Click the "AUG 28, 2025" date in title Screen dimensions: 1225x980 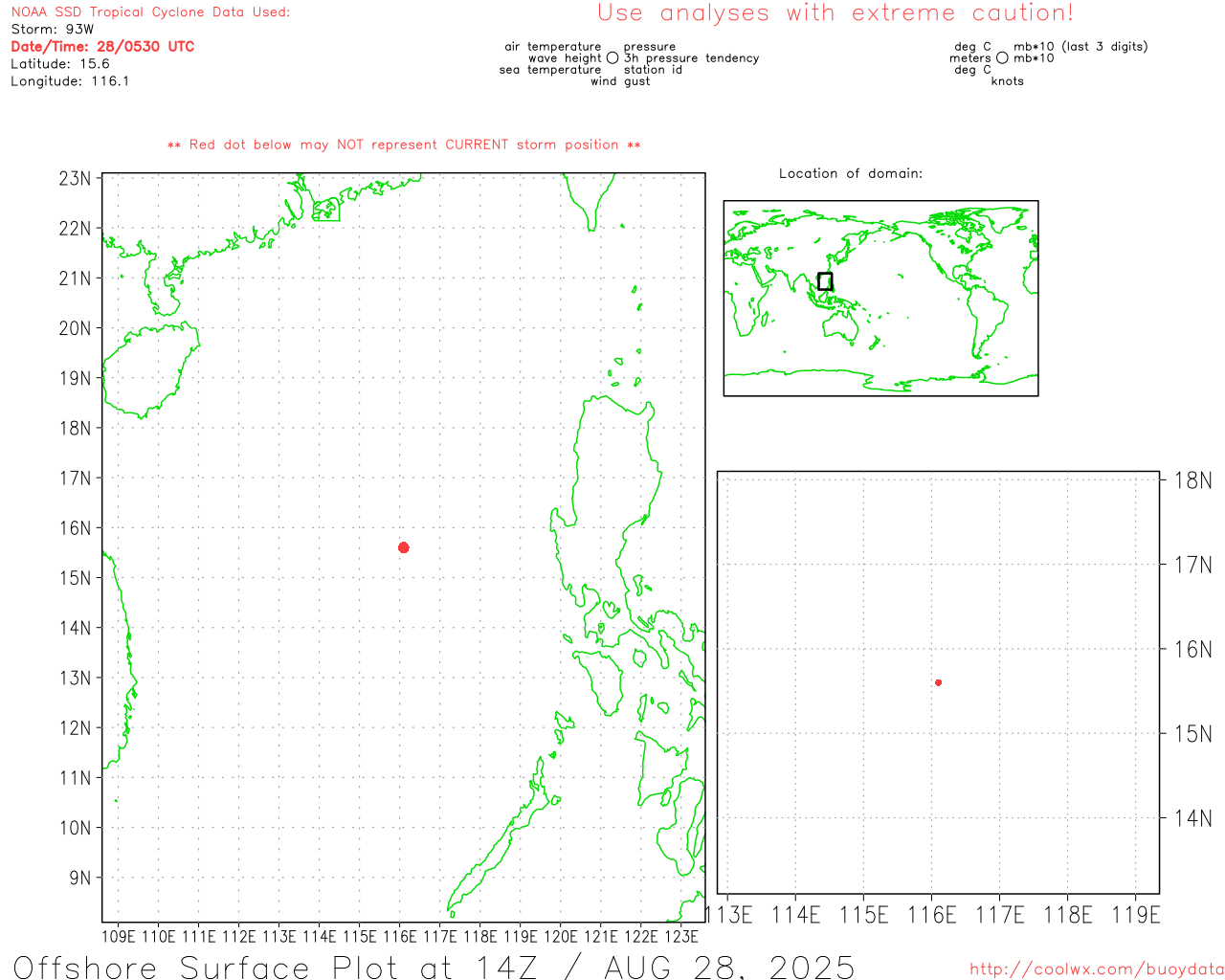[729, 967]
